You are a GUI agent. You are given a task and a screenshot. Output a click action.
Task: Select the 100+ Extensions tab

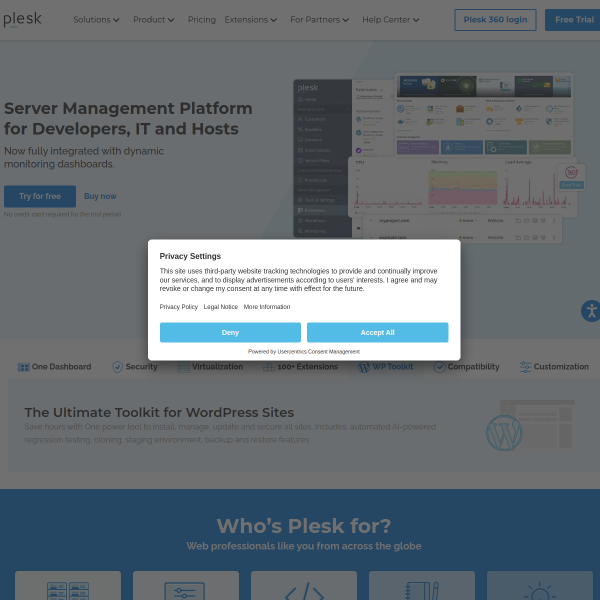point(300,367)
